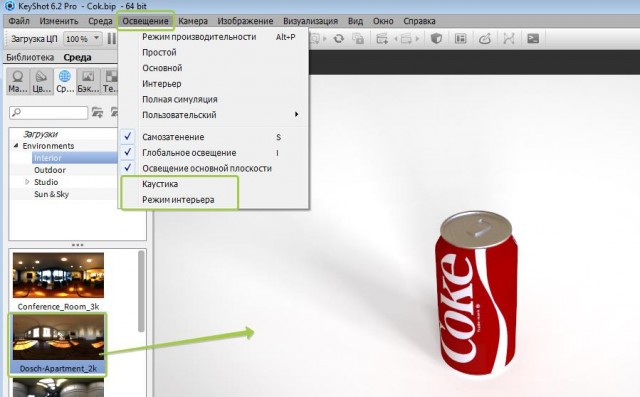Open the Среда menu in the menu bar
The width and height of the screenshot is (640, 397).
tap(100, 21)
